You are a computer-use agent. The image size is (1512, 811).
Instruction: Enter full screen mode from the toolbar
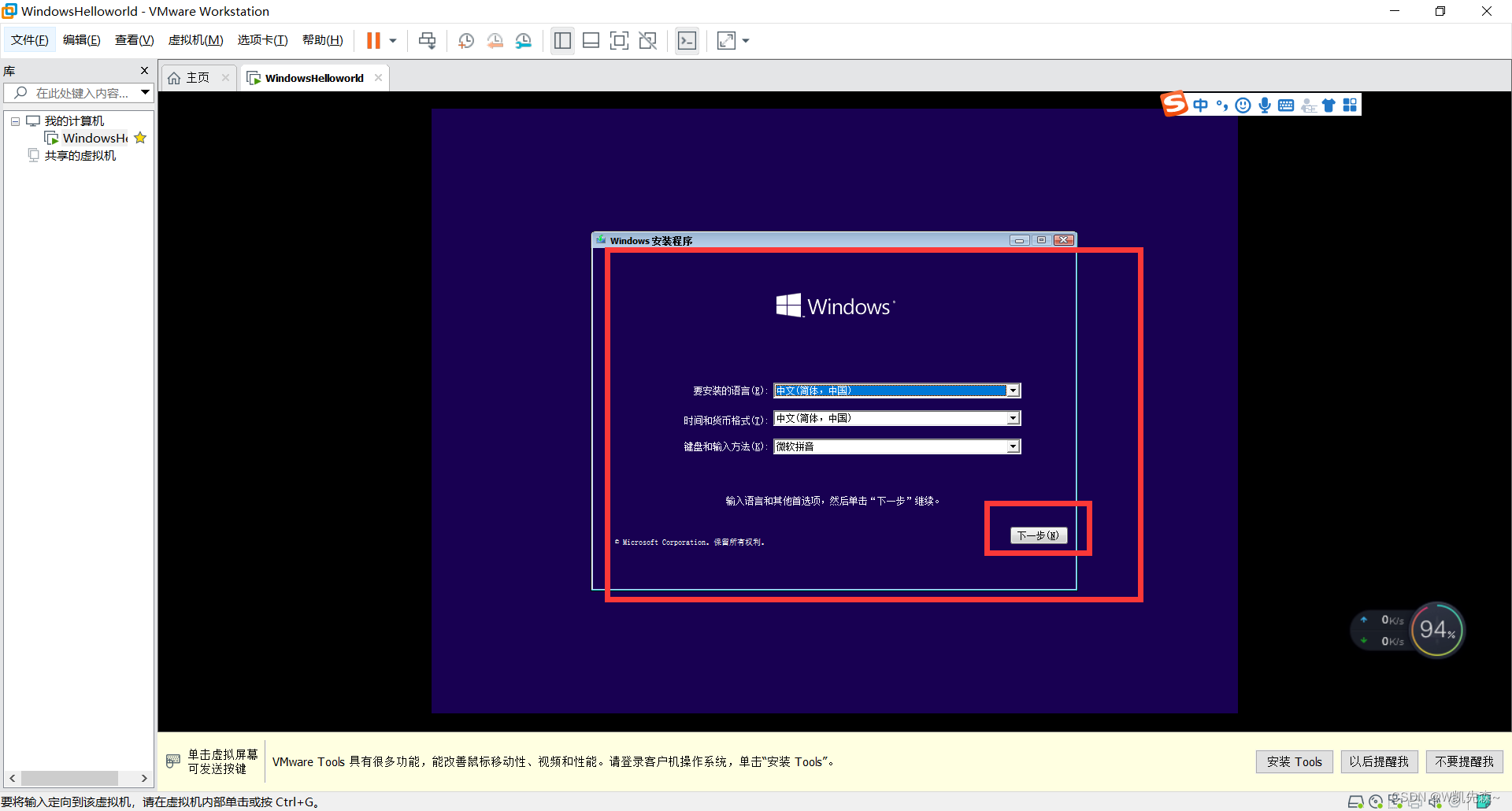[x=620, y=40]
